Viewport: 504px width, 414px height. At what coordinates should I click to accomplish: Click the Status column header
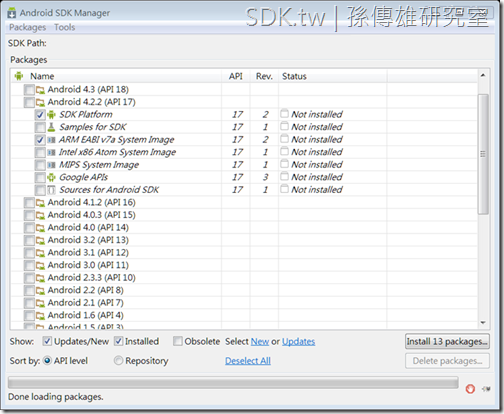click(x=333, y=76)
